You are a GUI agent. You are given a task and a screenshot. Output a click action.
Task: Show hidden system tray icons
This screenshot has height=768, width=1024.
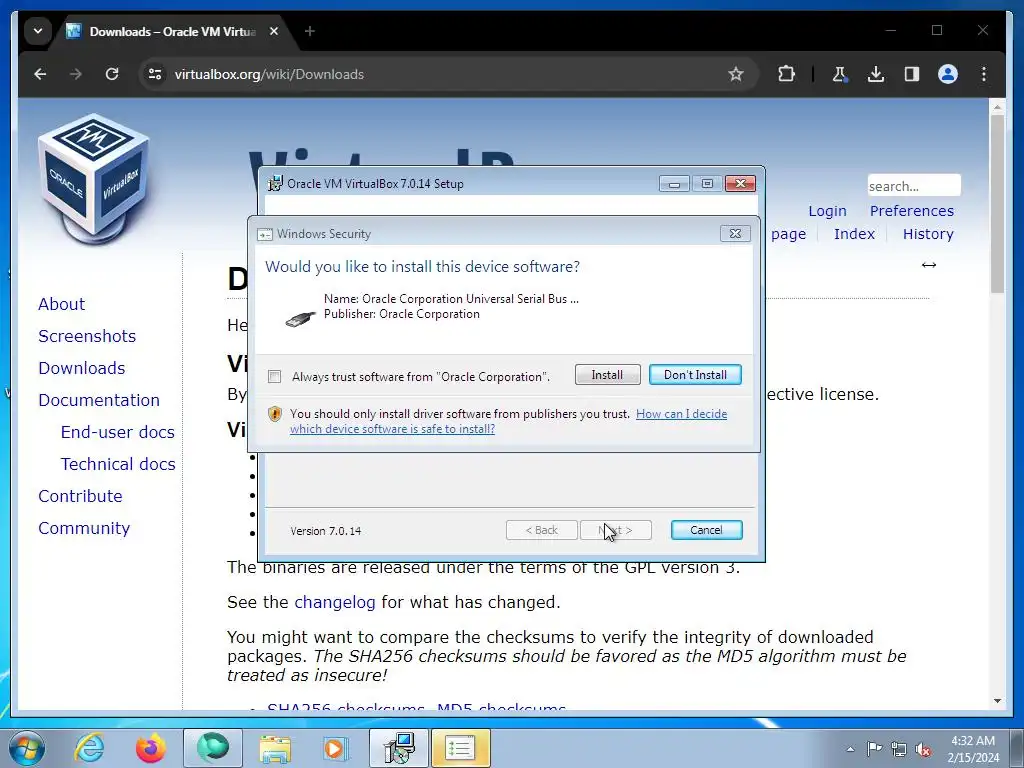coord(850,749)
